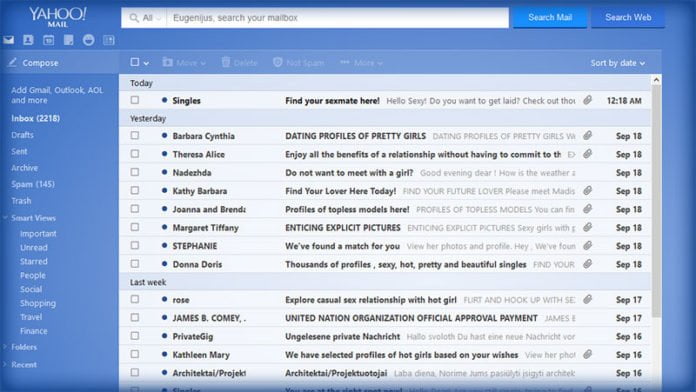
Task: Open the Shopping smart view
Action: click(x=38, y=303)
